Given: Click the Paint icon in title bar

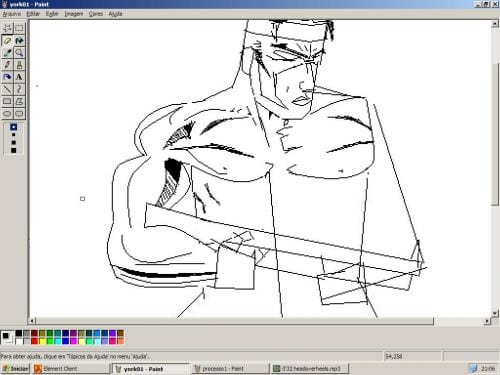Looking at the screenshot, I should coord(4,4).
